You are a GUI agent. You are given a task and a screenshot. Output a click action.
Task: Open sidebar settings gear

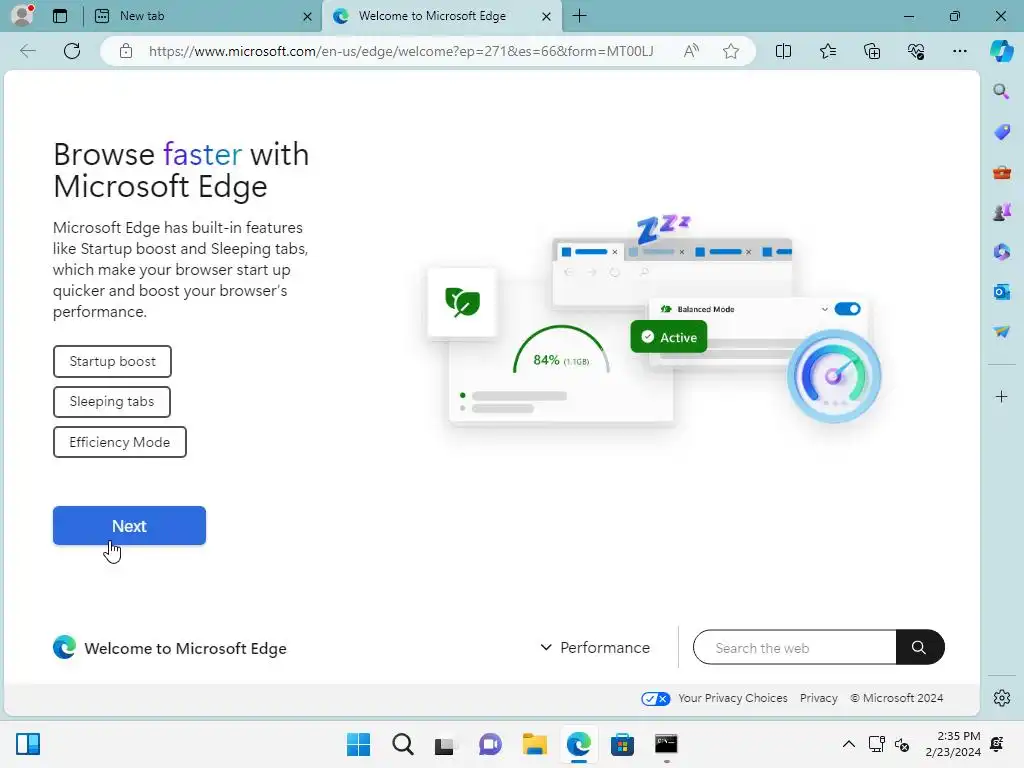(x=1001, y=698)
